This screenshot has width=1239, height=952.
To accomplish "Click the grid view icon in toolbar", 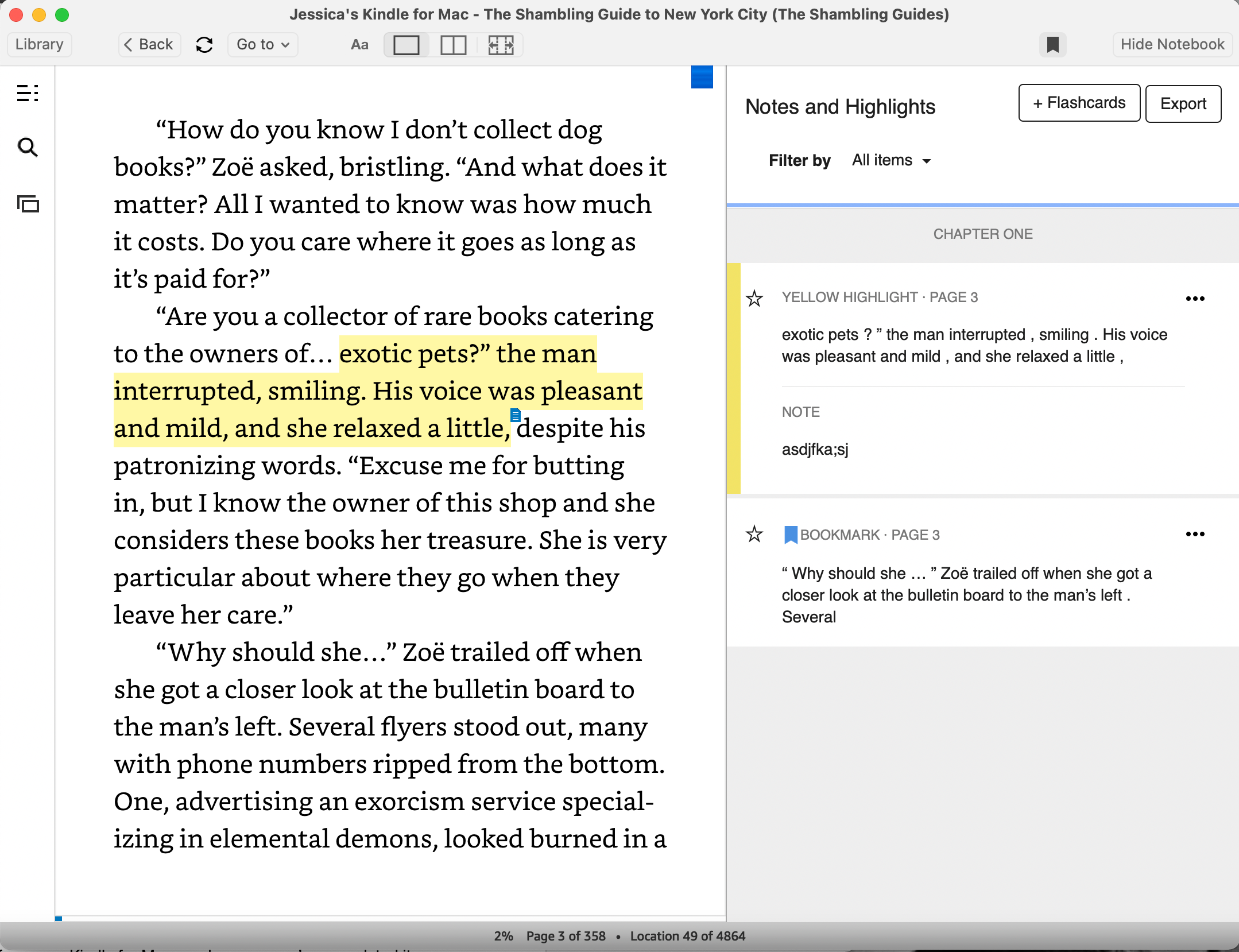I will pos(500,44).
